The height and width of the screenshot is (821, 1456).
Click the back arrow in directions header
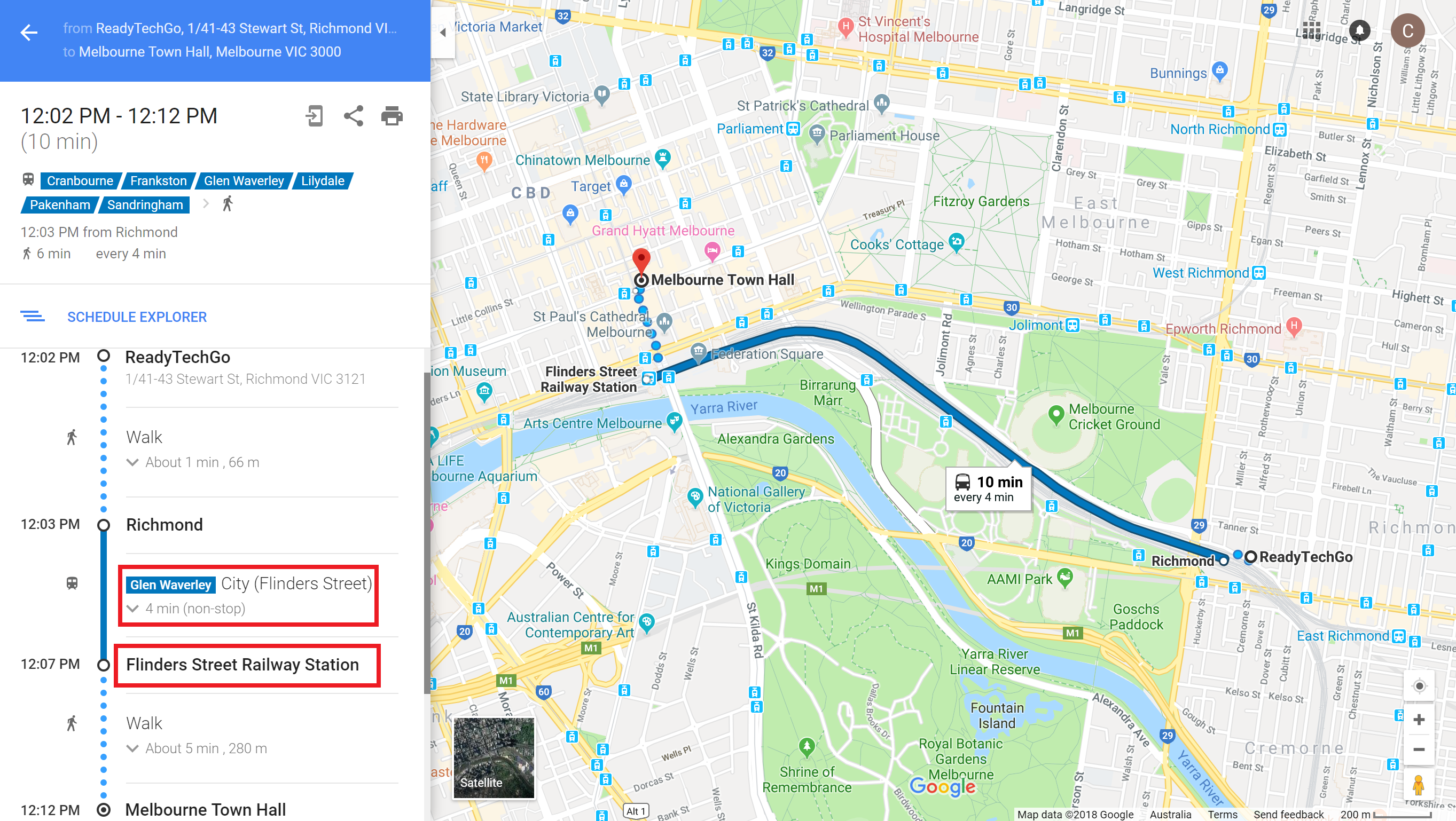(29, 32)
